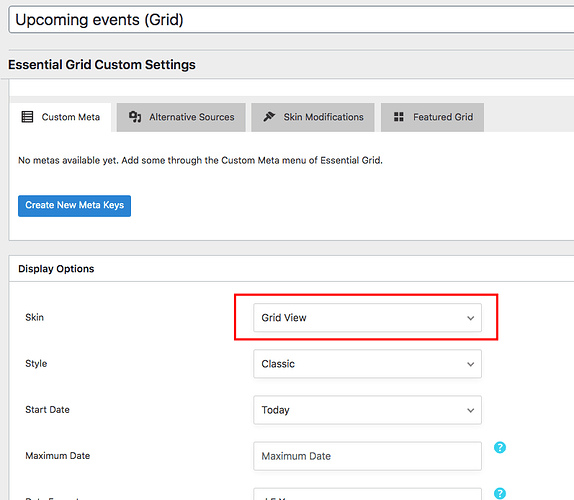Select the Custom Meta tab

61,117
